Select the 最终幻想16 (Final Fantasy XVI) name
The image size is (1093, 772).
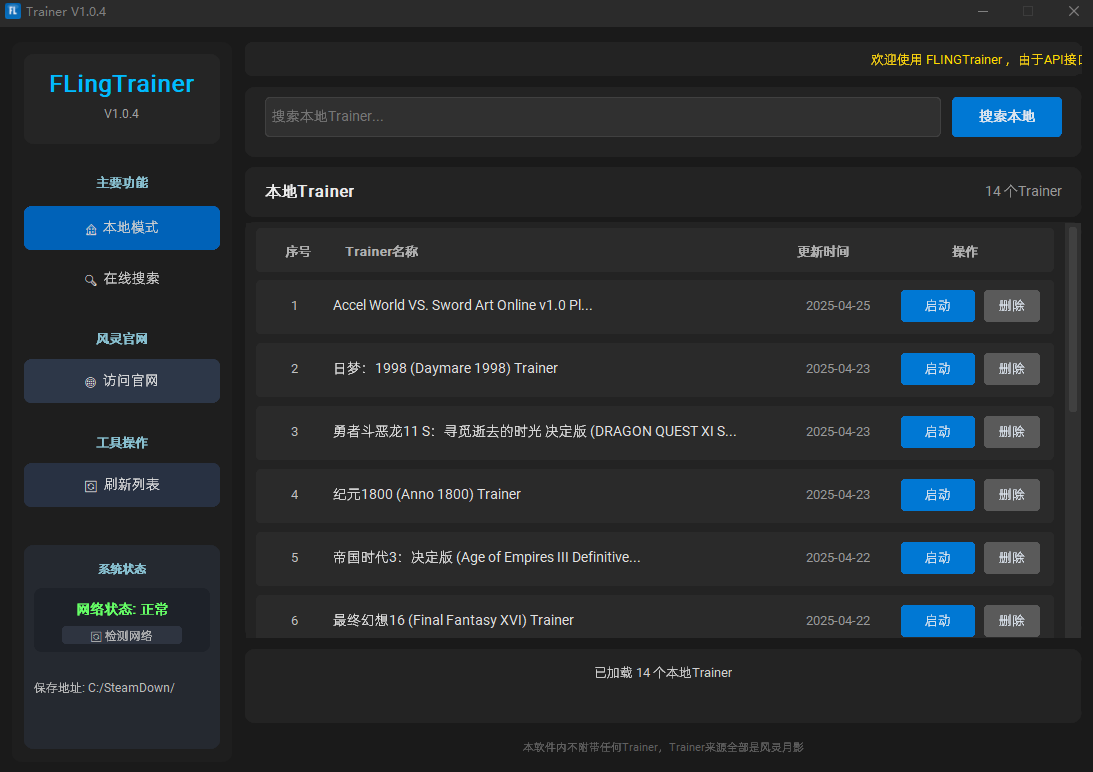(x=453, y=621)
